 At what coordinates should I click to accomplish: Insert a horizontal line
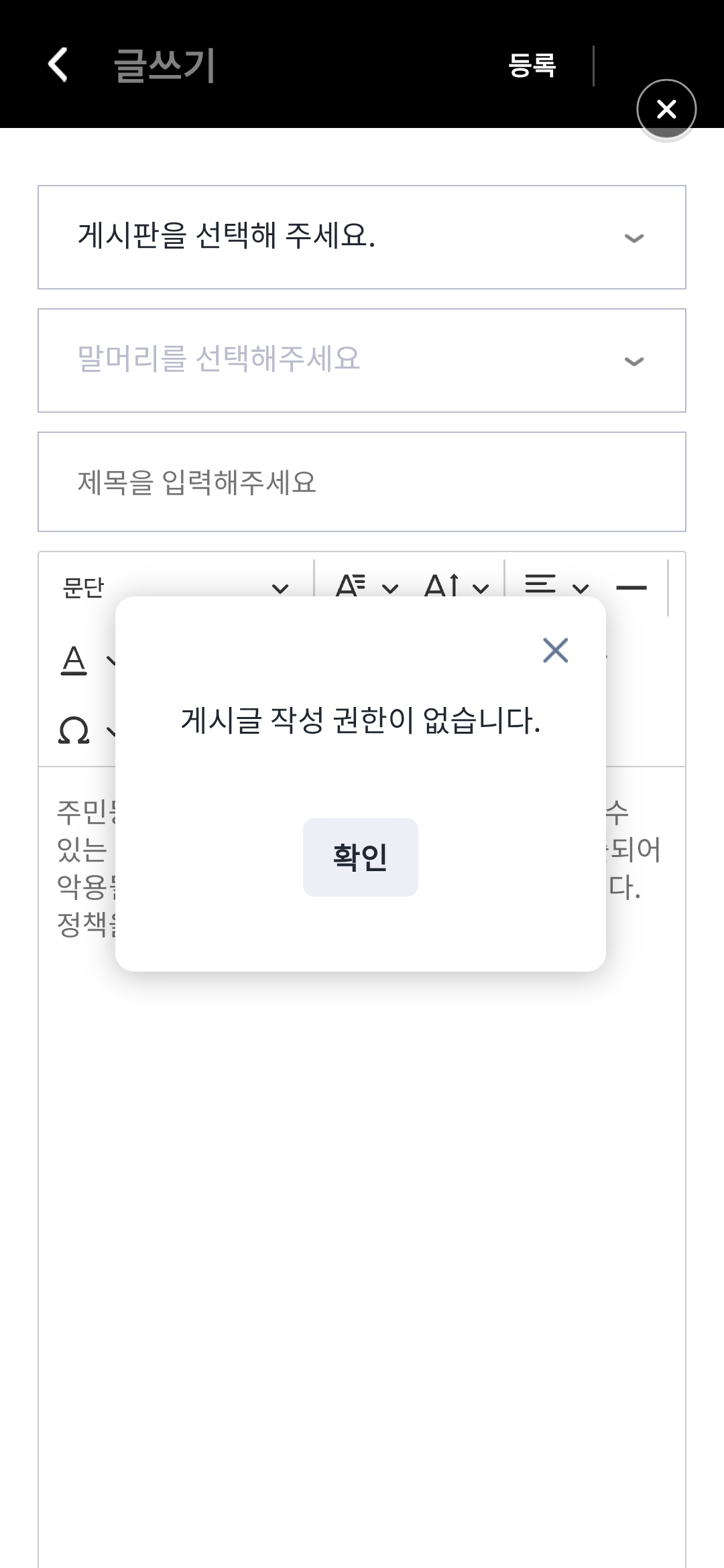631,588
